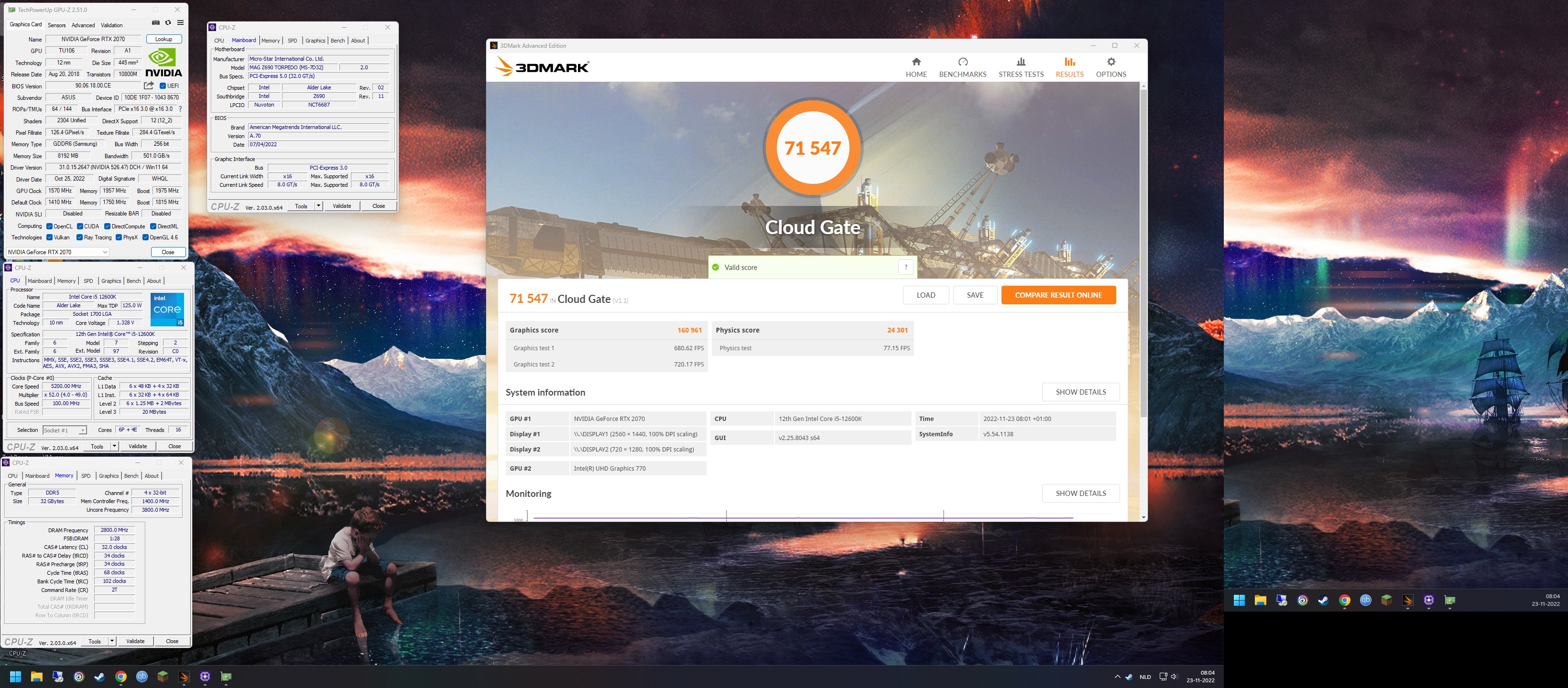Open qBittorrent on the main taskbar
Screen dimensions: 1568x688
click(142, 677)
